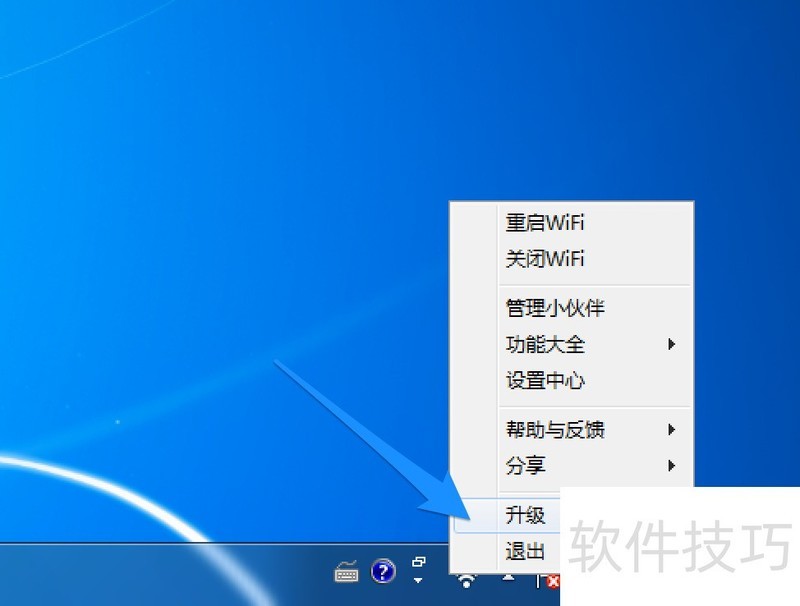Choose 退出 to exit the program
The height and width of the screenshot is (606, 800).
tap(525, 551)
